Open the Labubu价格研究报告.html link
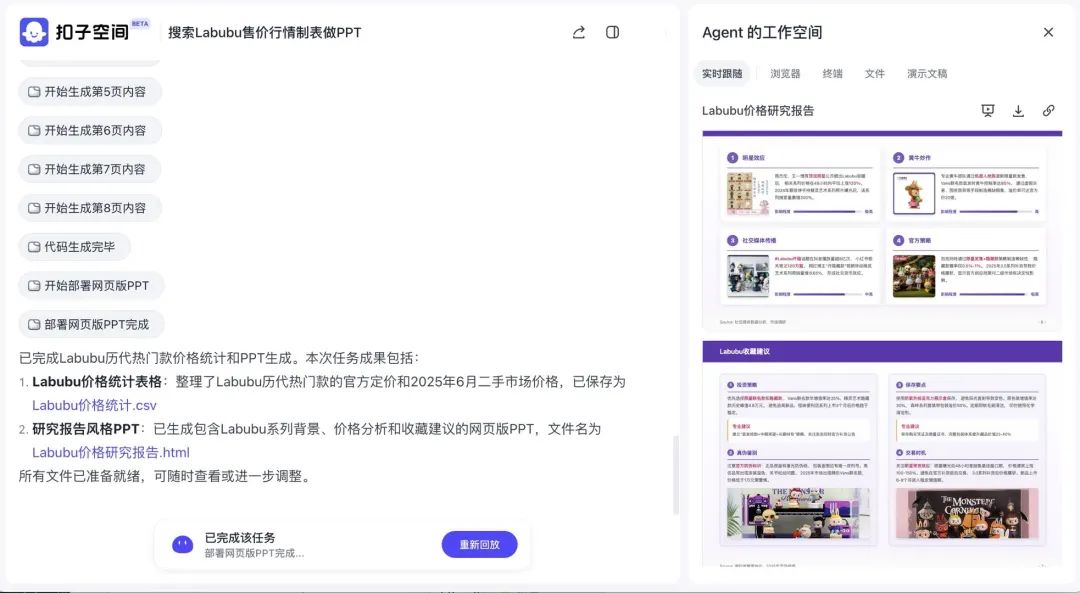 (x=111, y=452)
